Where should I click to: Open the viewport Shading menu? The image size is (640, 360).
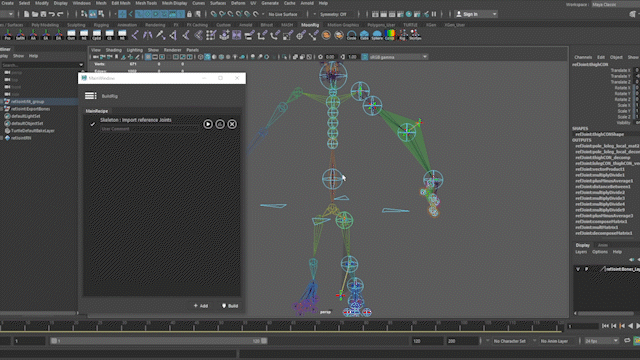click(113, 50)
